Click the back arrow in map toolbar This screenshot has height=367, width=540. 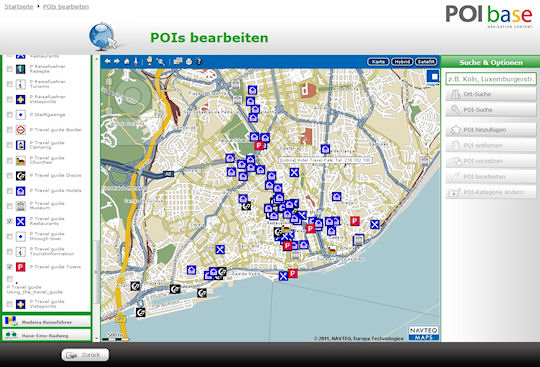[107, 62]
